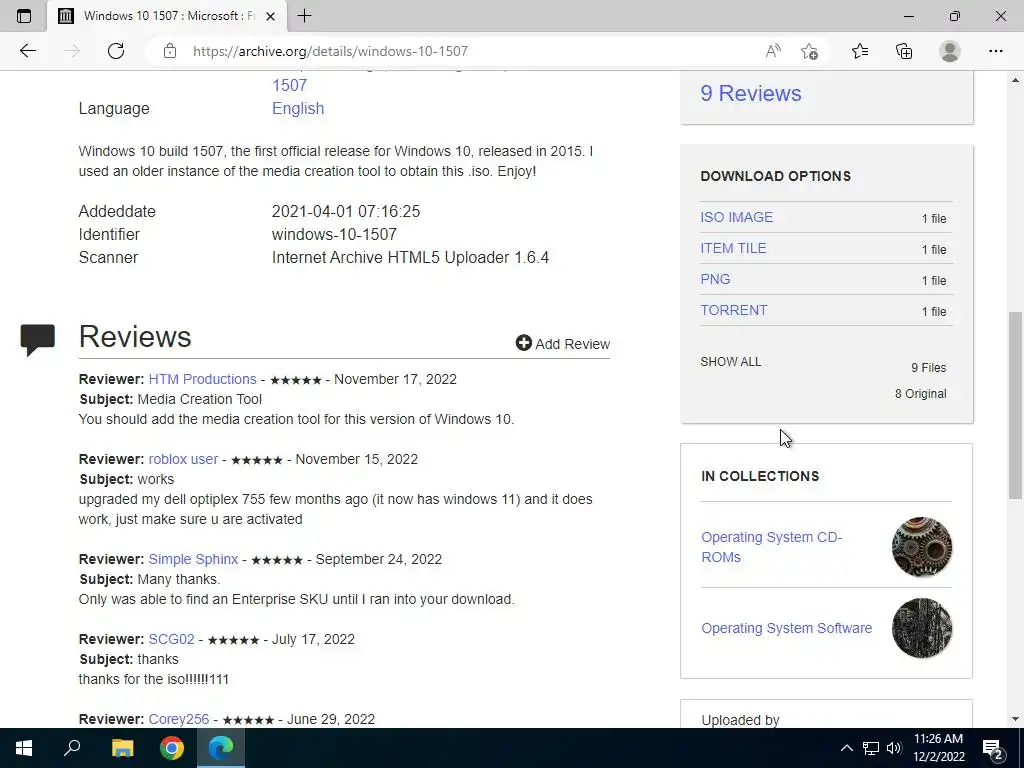This screenshot has height=768, width=1024.
Task: Open the Collections icon in toolbar
Action: (904, 51)
